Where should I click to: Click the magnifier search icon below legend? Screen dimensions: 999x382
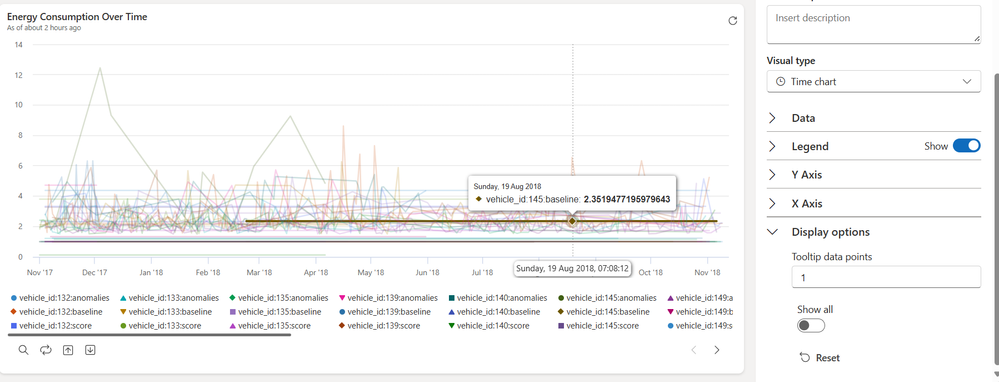(23, 350)
